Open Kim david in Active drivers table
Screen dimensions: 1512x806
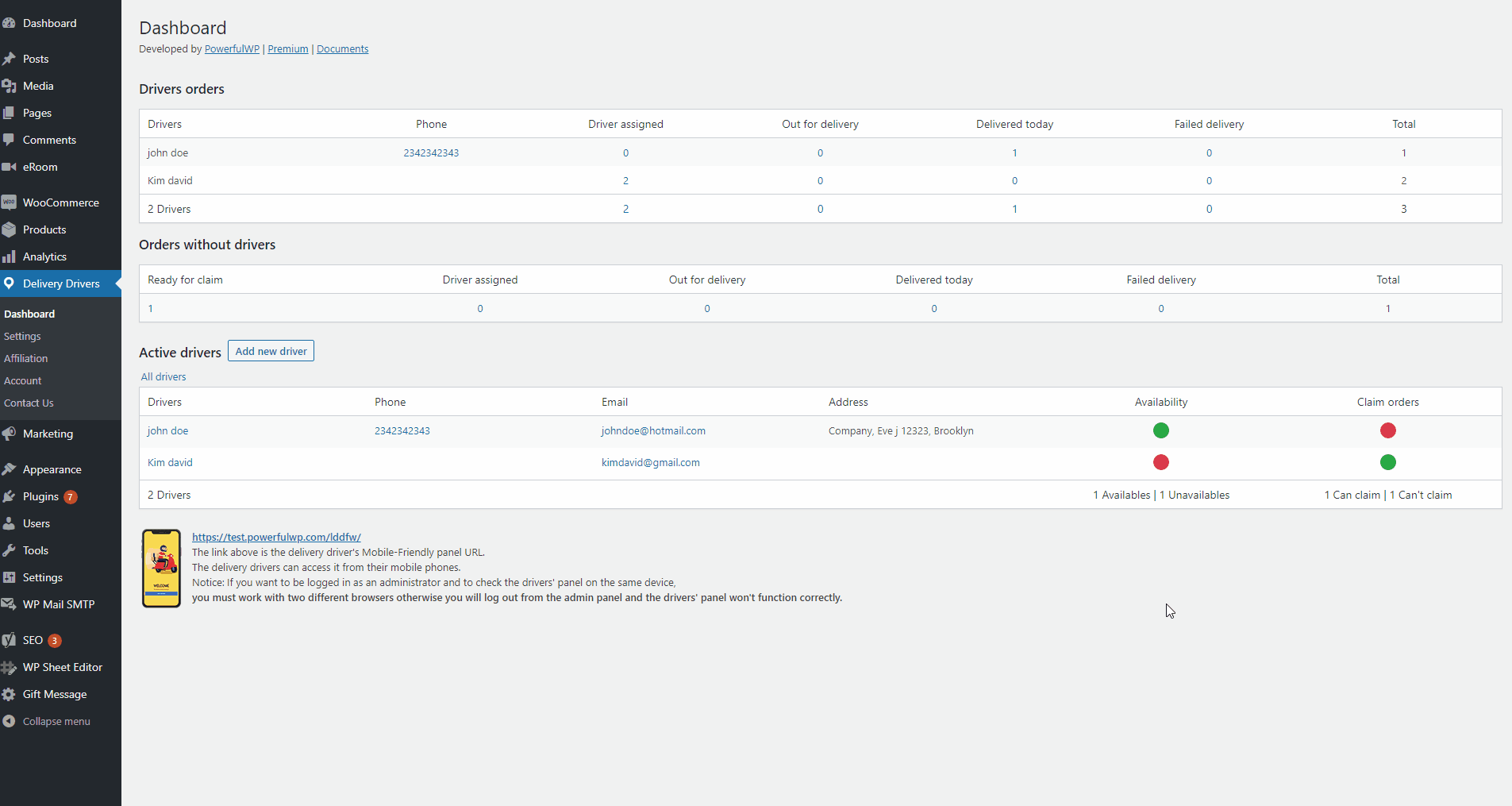click(x=170, y=462)
